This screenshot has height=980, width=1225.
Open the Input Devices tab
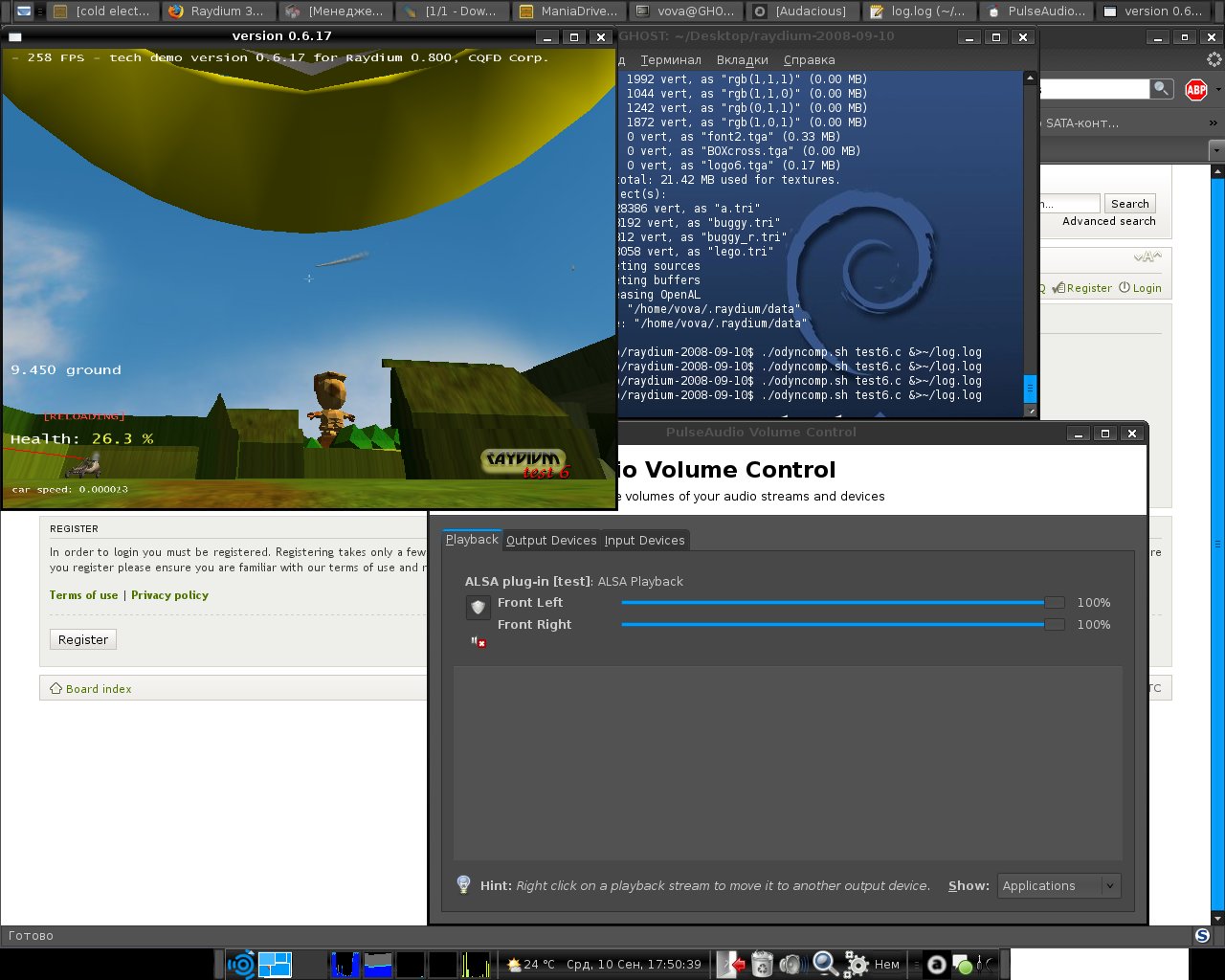click(644, 541)
